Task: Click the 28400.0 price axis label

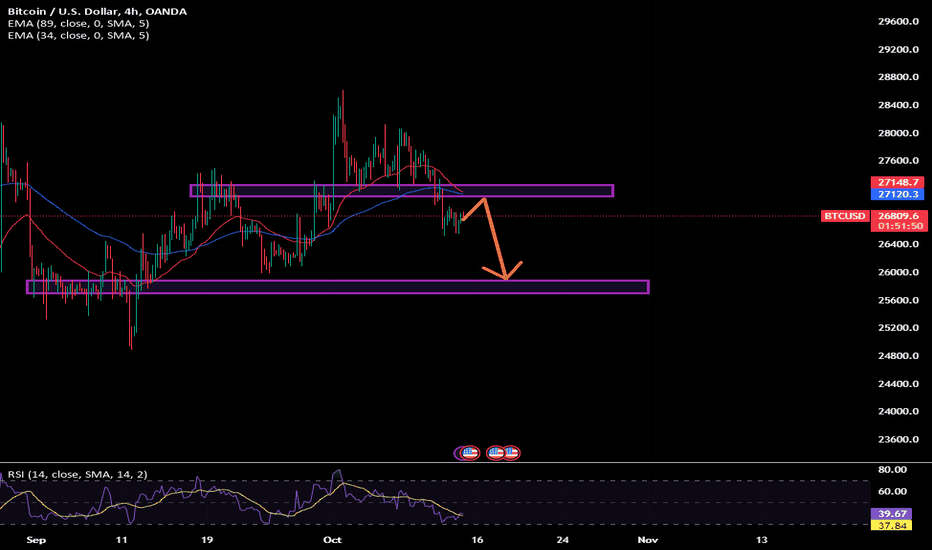Action: point(898,105)
